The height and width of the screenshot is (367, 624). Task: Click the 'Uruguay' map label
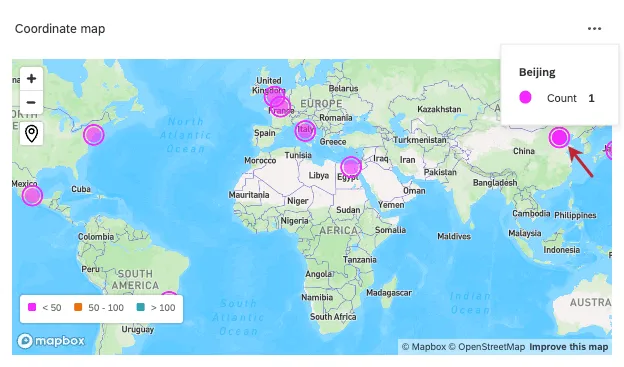138,330
